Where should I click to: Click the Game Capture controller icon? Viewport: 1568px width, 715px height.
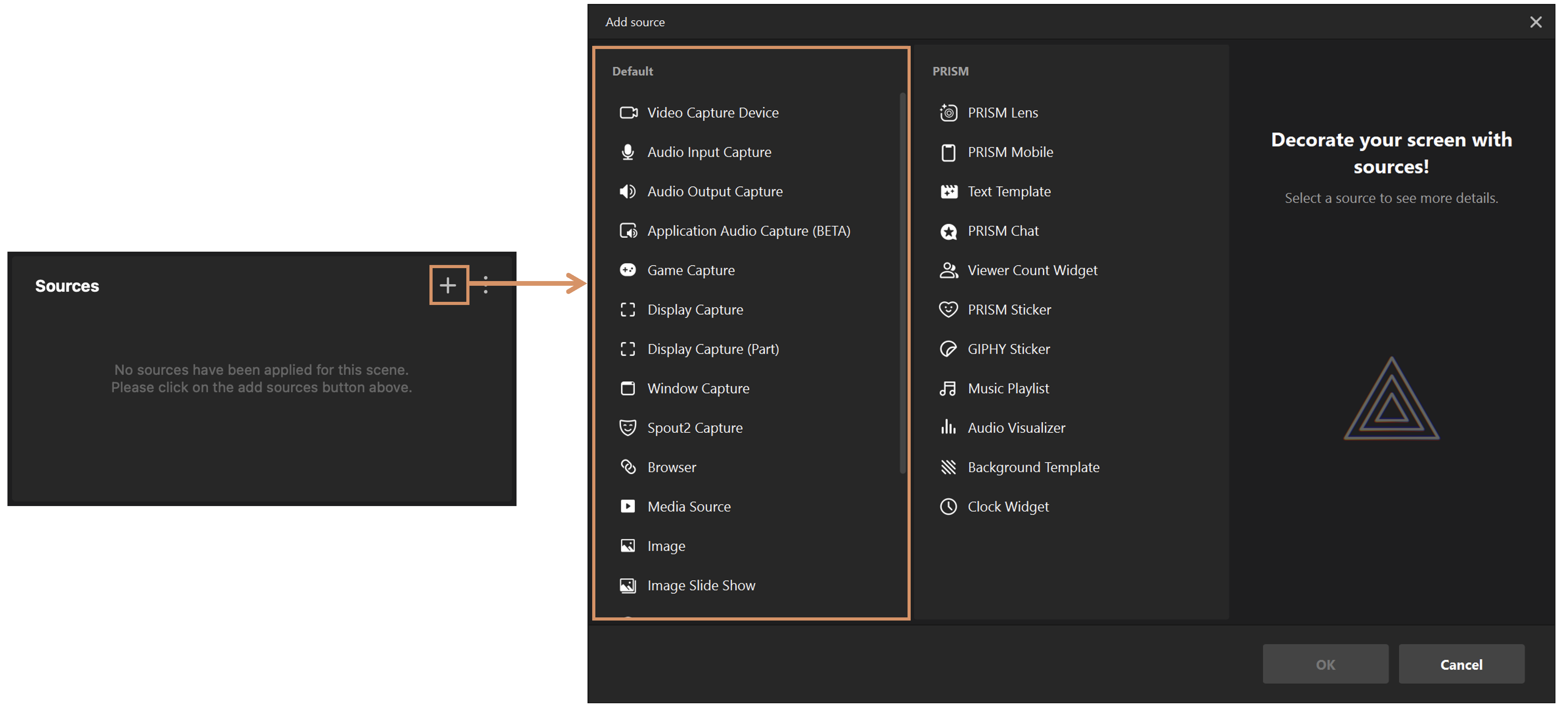pyautogui.click(x=628, y=270)
